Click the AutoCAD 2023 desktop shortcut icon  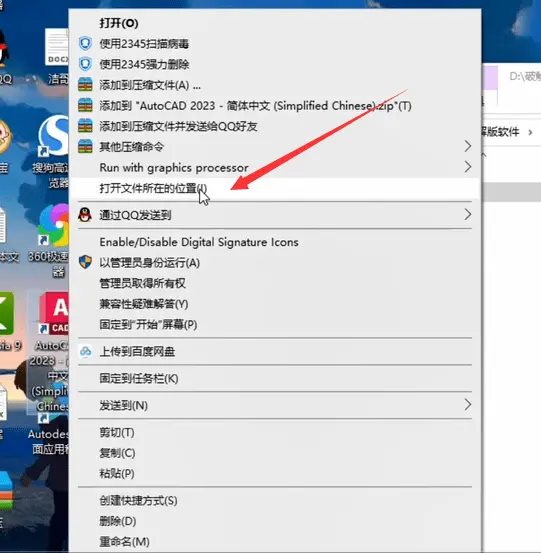(x=53, y=313)
